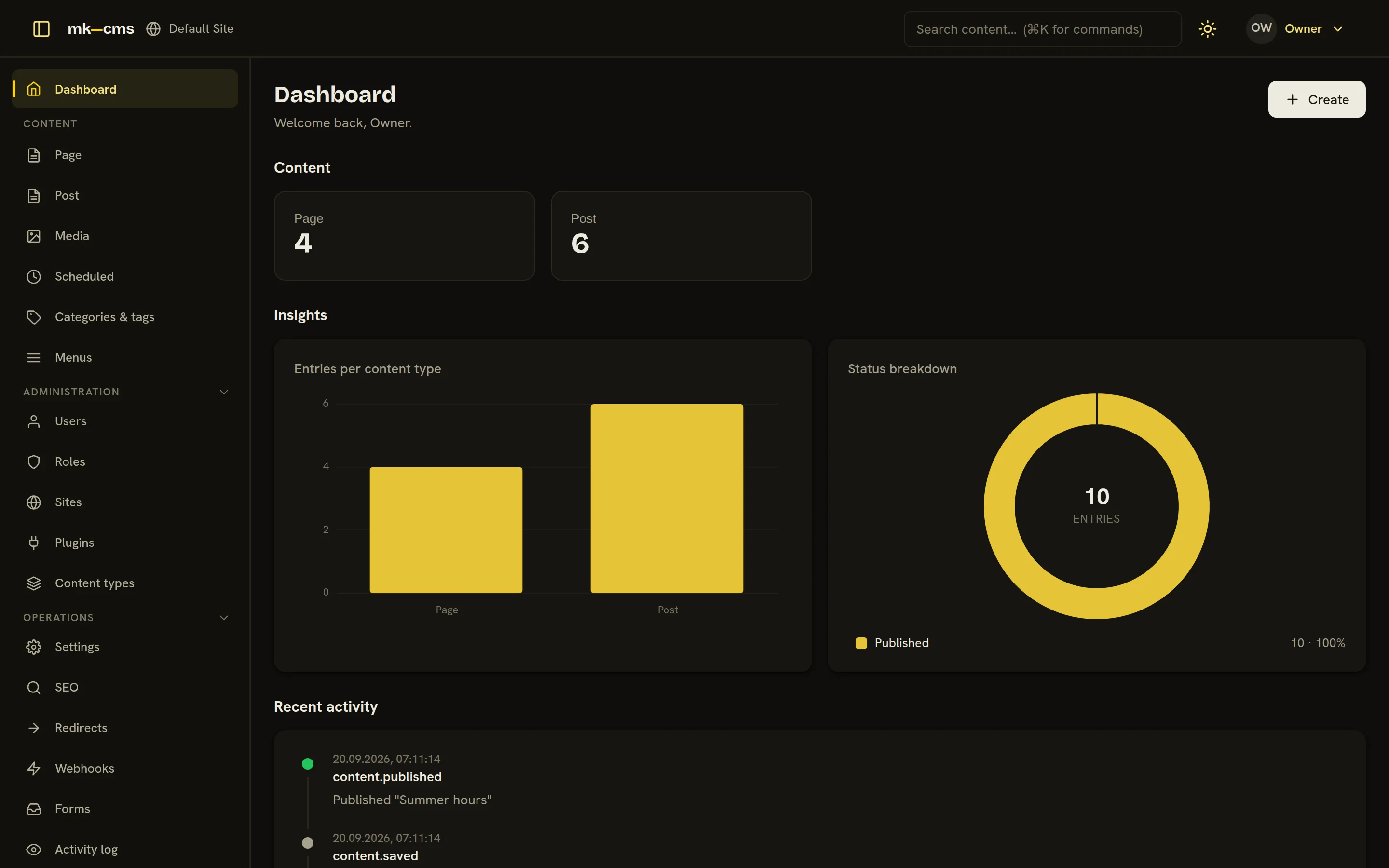
Task: Open the Content types link
Action: point(125,583)
